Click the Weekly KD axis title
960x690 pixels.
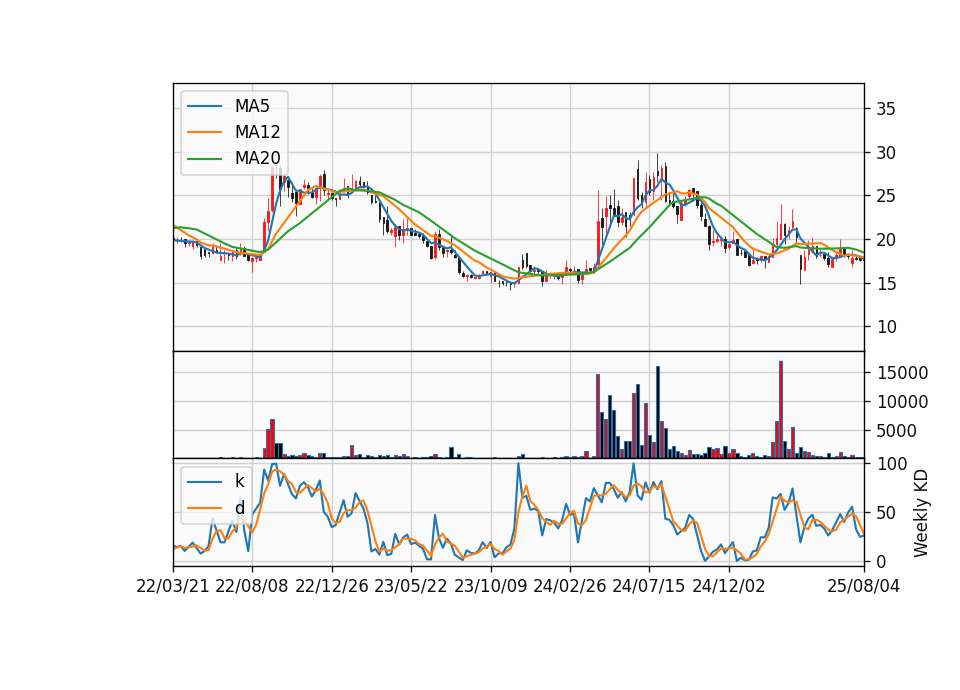click(921, 514)
